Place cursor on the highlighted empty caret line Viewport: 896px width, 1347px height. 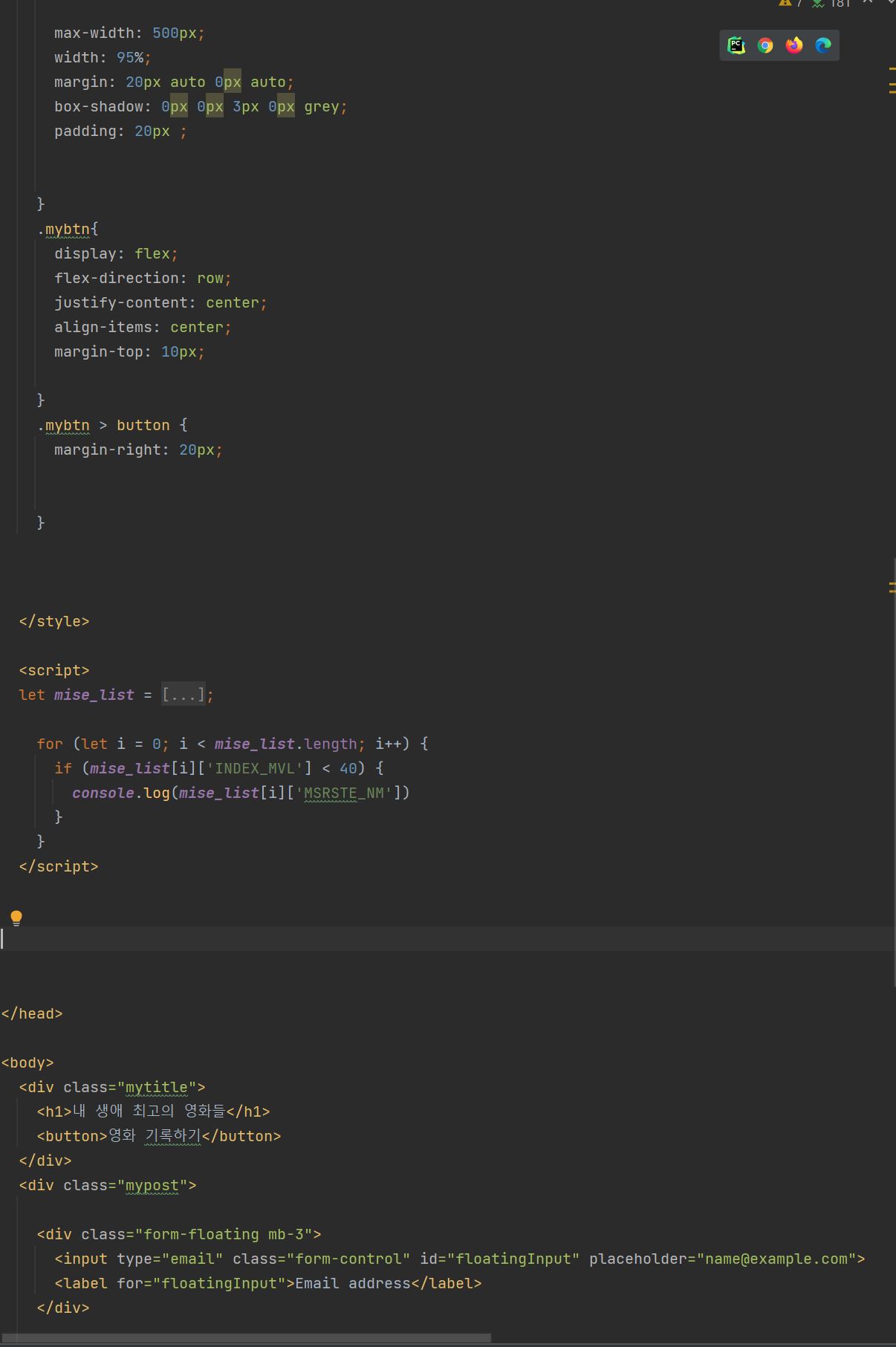click(448, 938)
